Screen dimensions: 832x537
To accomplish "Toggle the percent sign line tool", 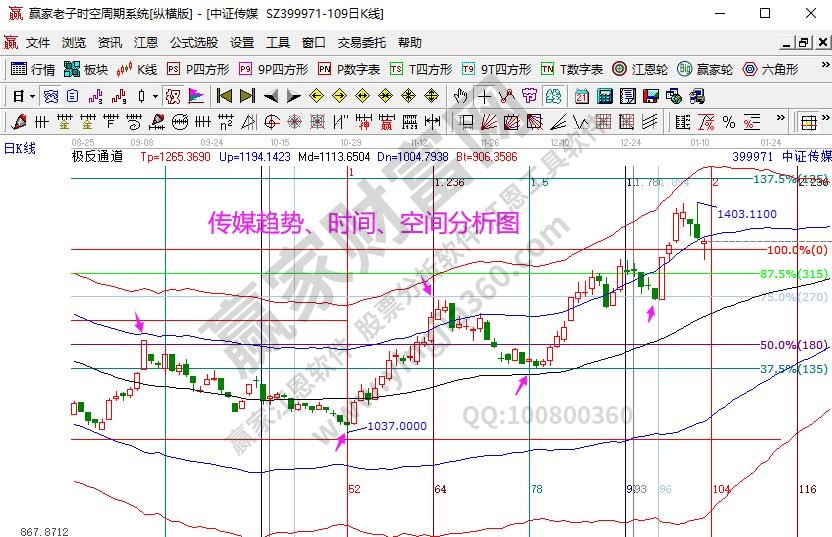I will tap(728, 122).
